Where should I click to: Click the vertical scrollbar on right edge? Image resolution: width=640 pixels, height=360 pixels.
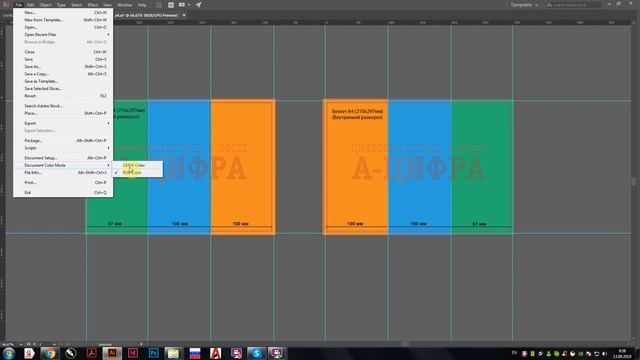633,181
